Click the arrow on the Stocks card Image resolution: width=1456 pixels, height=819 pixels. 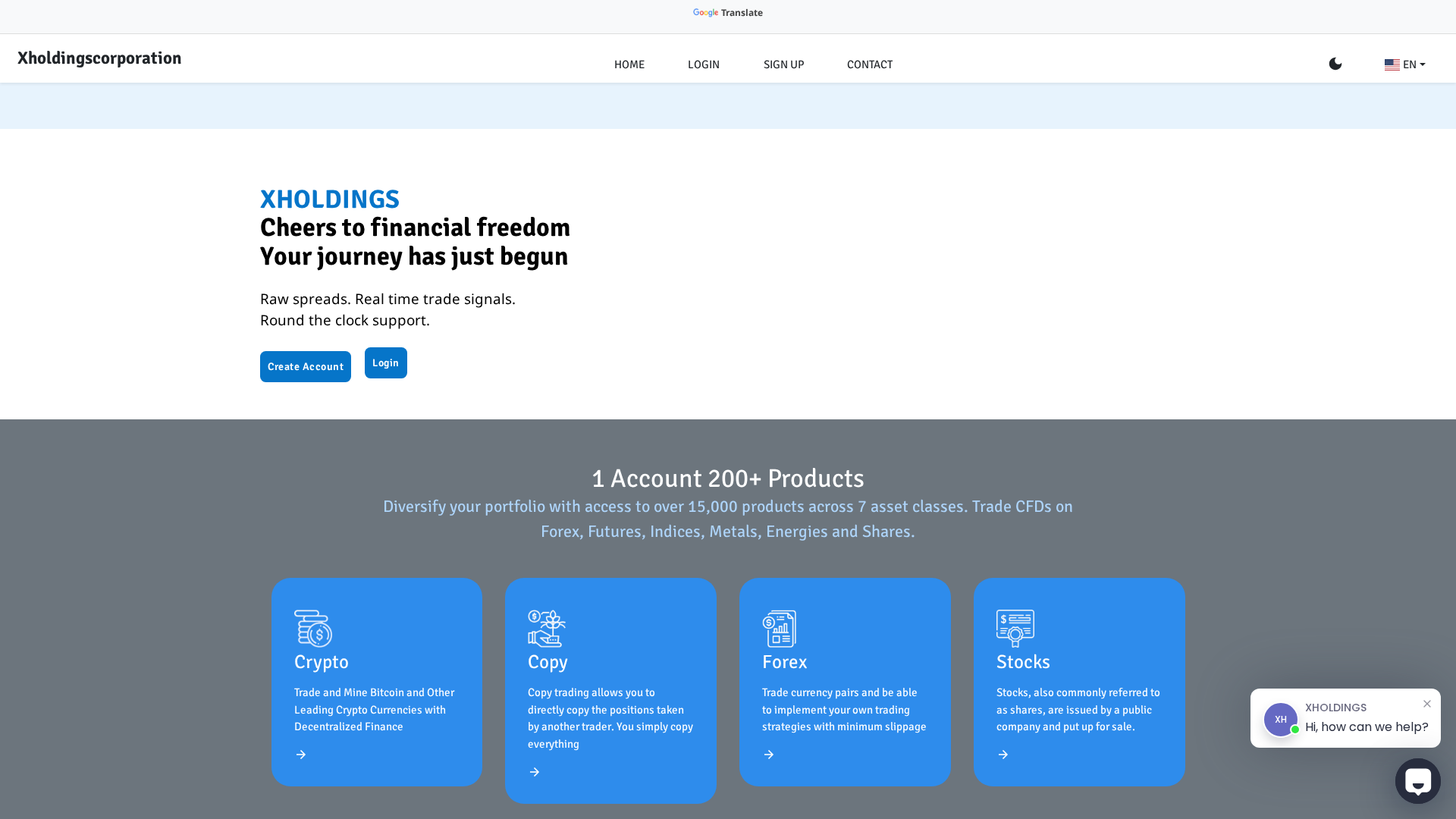click(1003, 755)
